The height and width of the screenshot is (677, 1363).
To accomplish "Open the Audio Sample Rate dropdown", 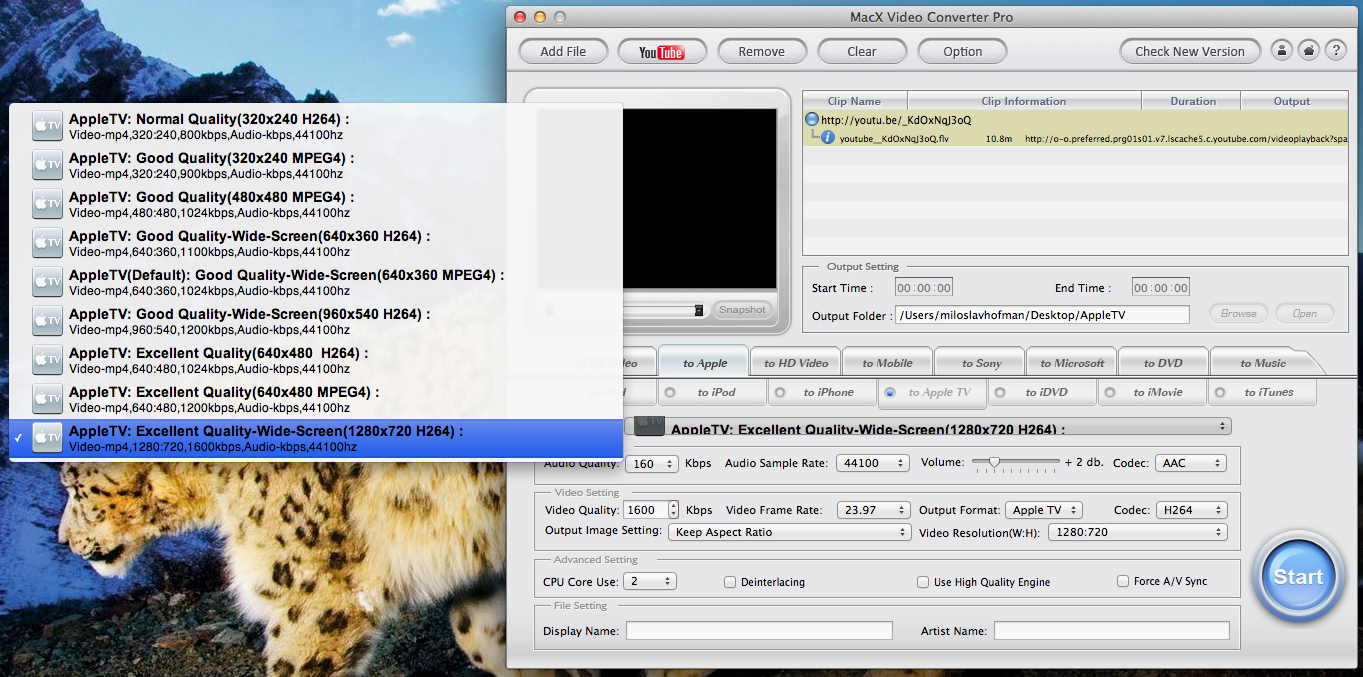I will pos(873,463).
